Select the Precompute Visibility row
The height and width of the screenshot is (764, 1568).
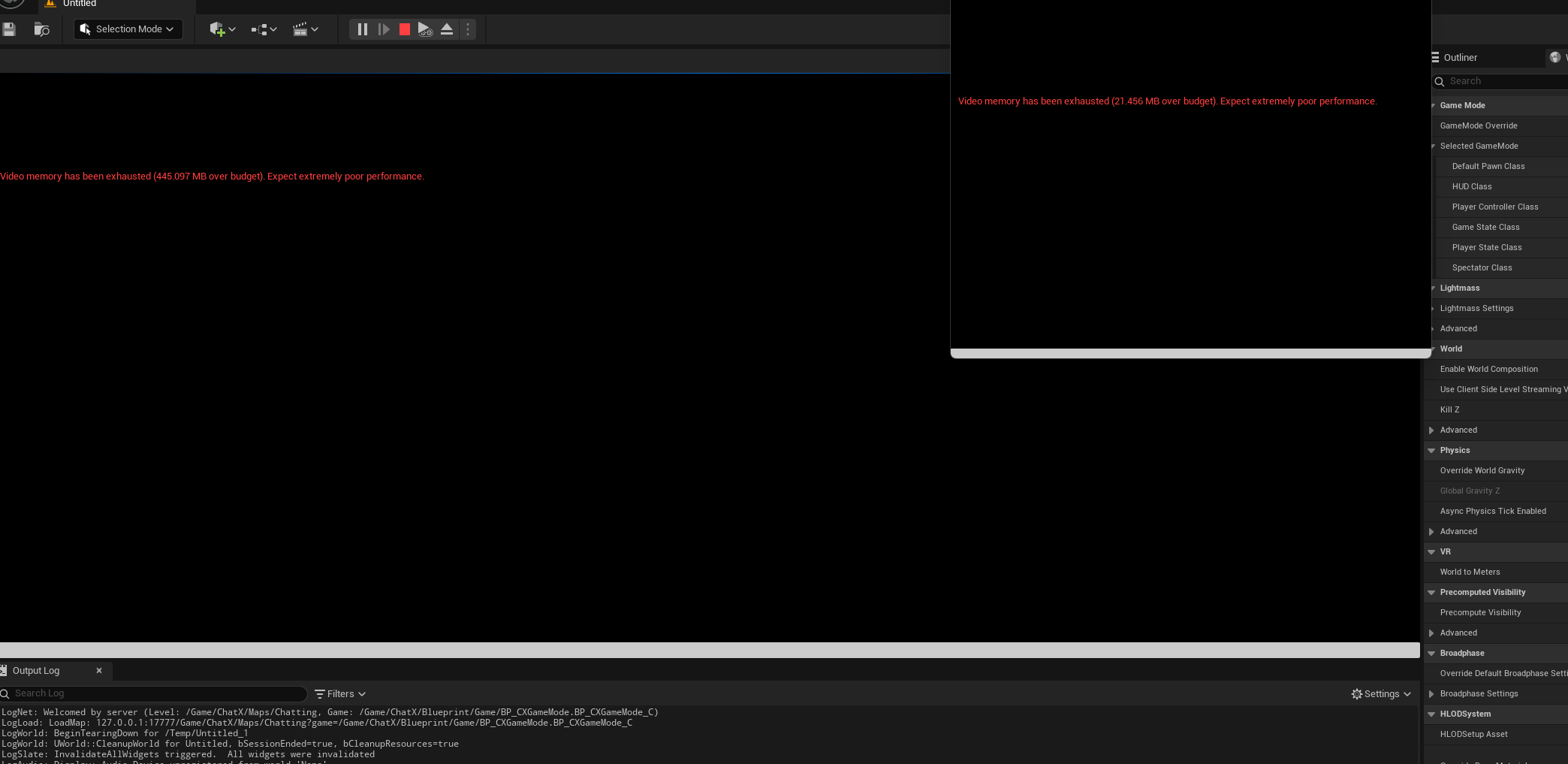coord(1496,612)
